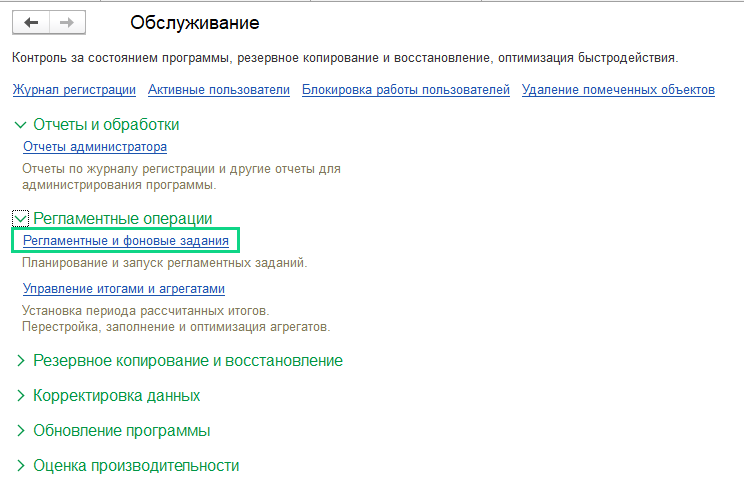The height and width of the screenshot is (481, 744).
Task: Go forward with the right arrow button
Action: 67,22
